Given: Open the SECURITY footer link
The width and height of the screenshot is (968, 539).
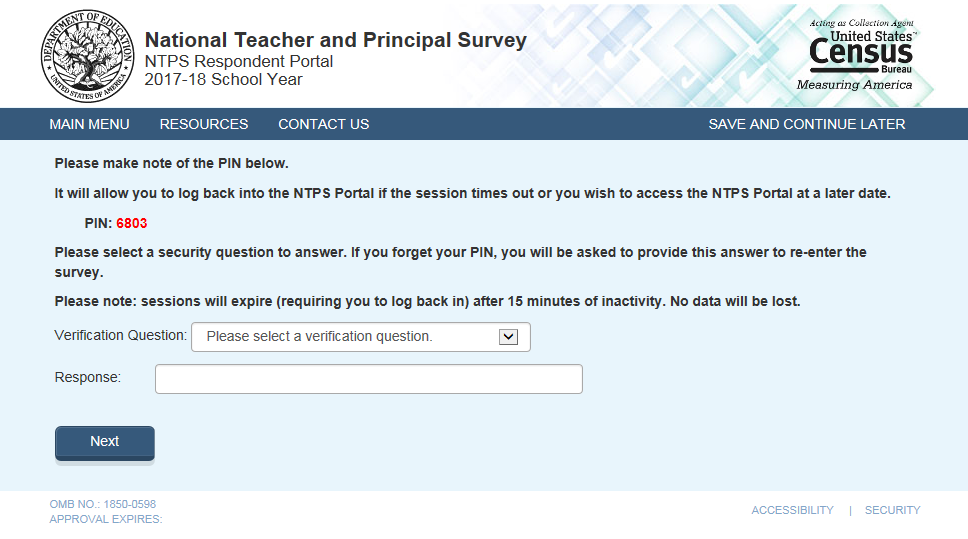Looking at the screenshot, I should pyautogui.click(x=892, y=510).
